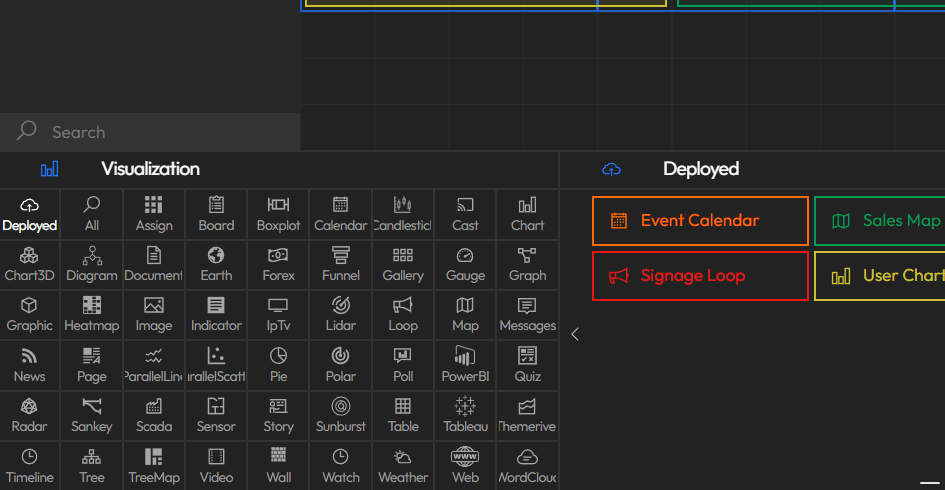The width and height of the screenshot is (945, 490).
Task: Choose the Document visualization
Action: (x=154, y=265)
